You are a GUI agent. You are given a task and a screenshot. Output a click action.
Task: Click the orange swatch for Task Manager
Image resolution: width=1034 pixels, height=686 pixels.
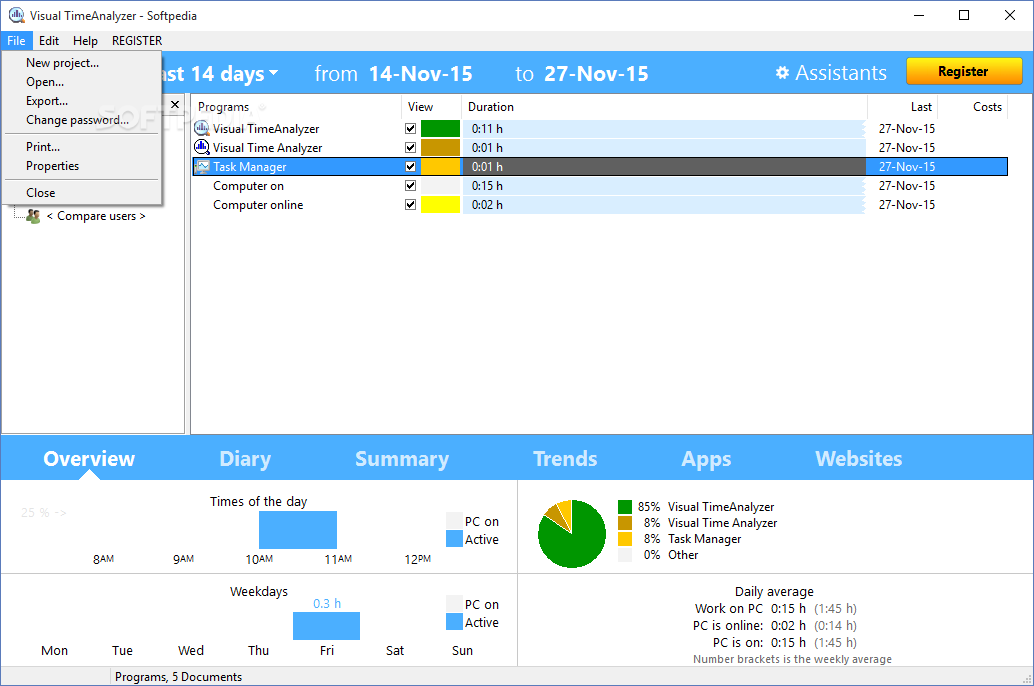440,167
